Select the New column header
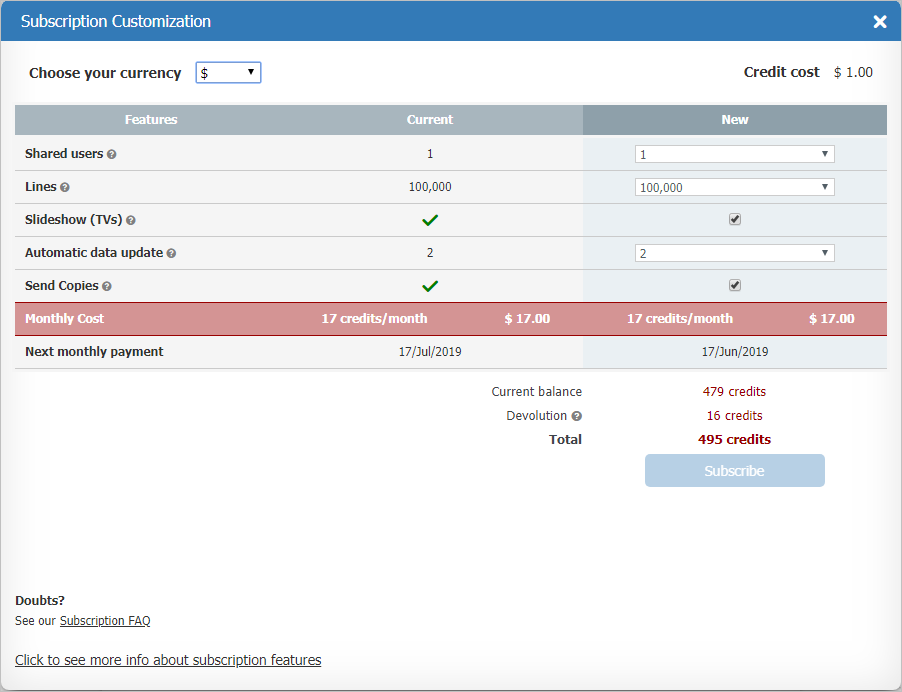 [735, 119]
